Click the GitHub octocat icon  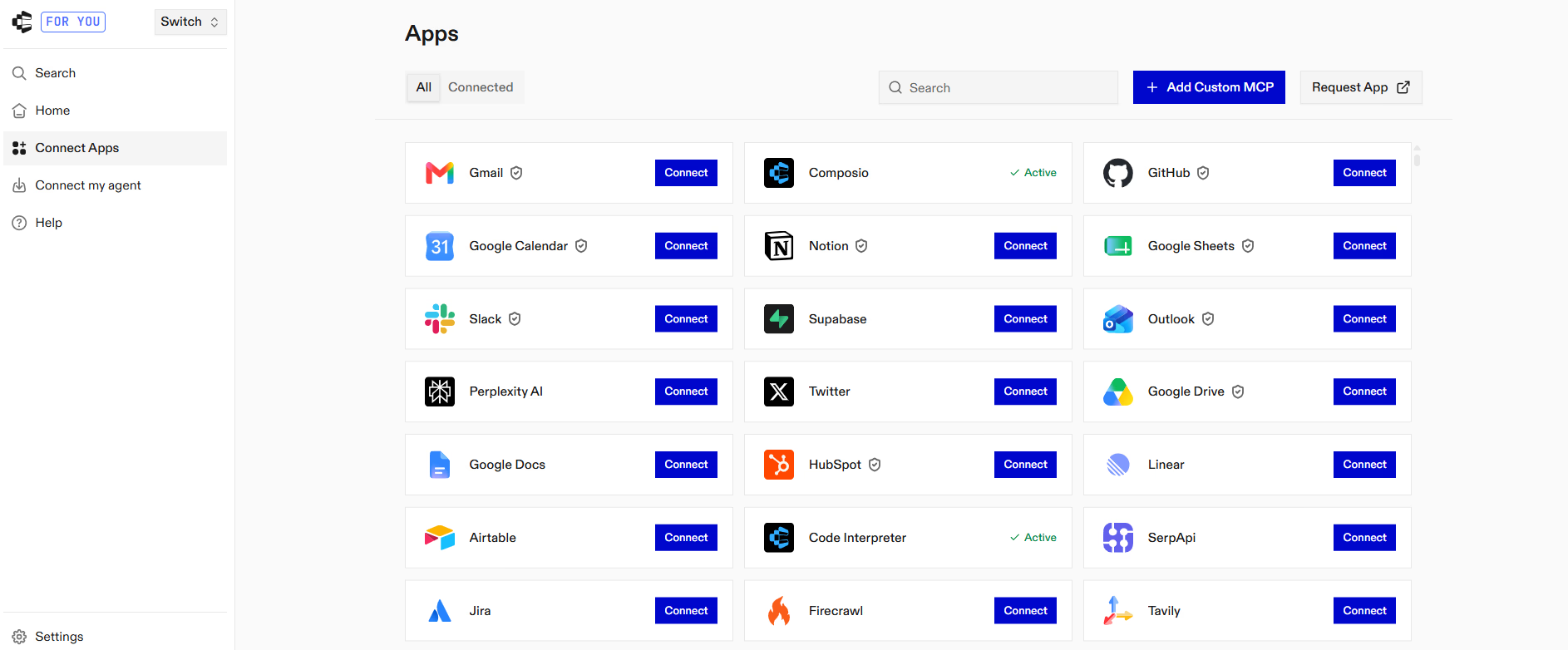(1118, 173)
